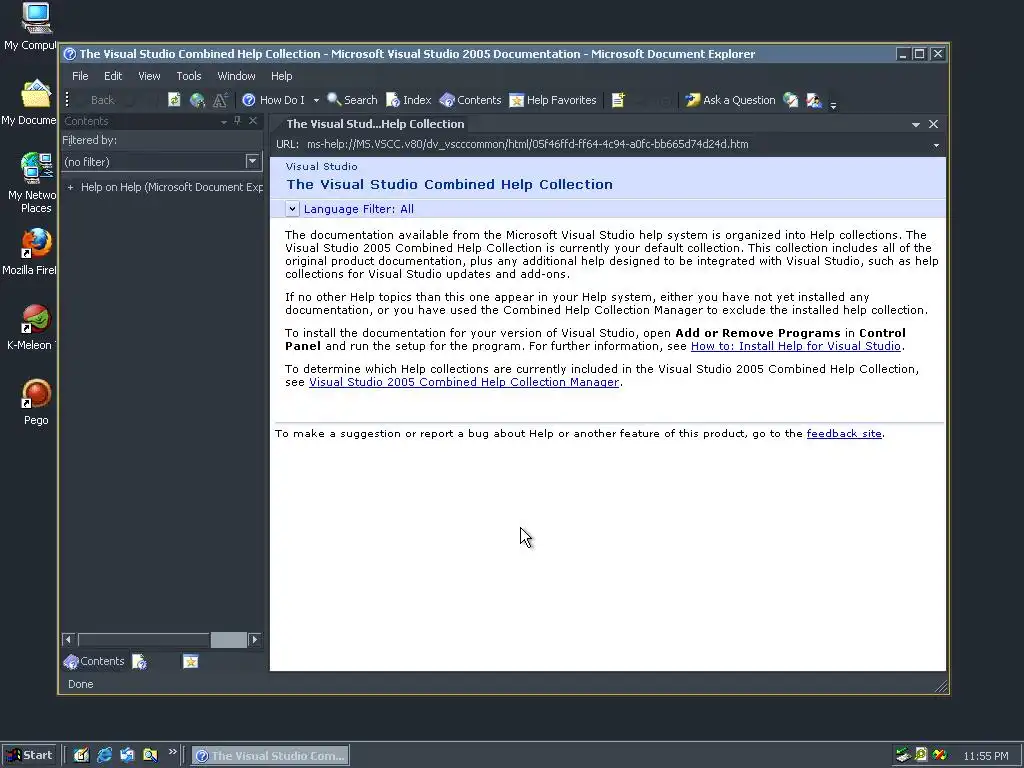
Task: Open the How Do I page
Action: pos(274,100)
